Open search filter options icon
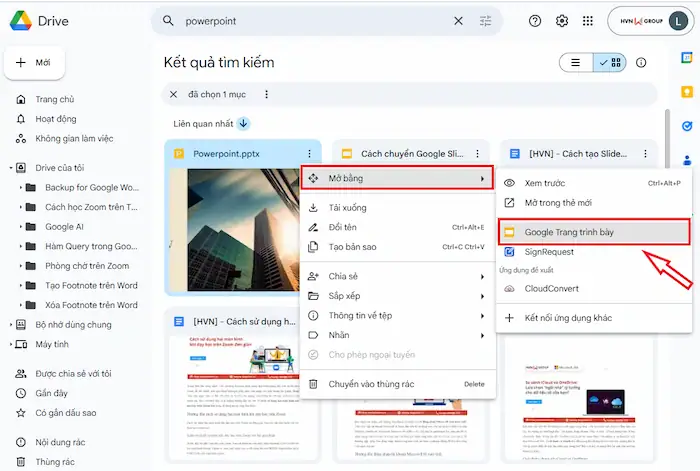Viewport: 700px width, 471px height. tap(486, 21)
